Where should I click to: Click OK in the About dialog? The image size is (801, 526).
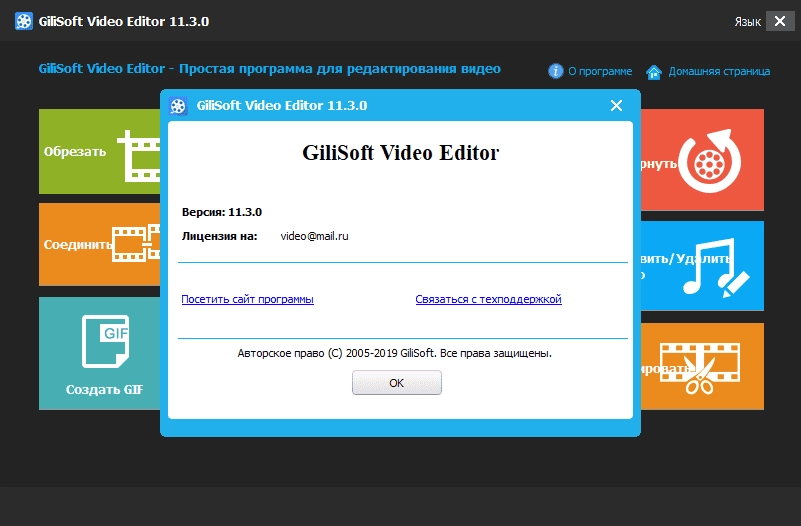pyautogui.click(x=396, y=382)
